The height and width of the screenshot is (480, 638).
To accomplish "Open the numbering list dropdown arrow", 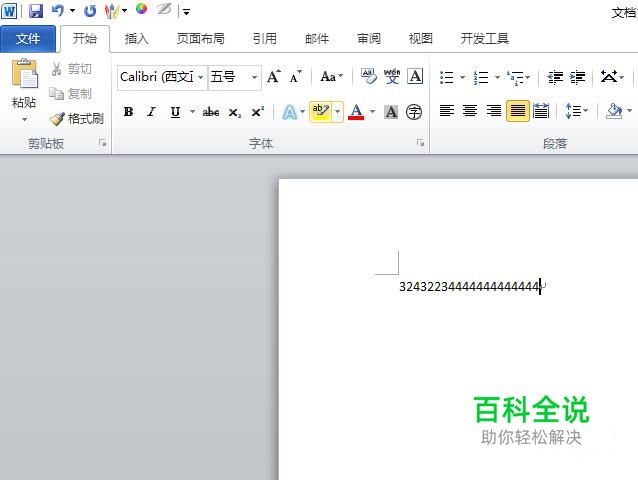I will click(x=497, y=77).
